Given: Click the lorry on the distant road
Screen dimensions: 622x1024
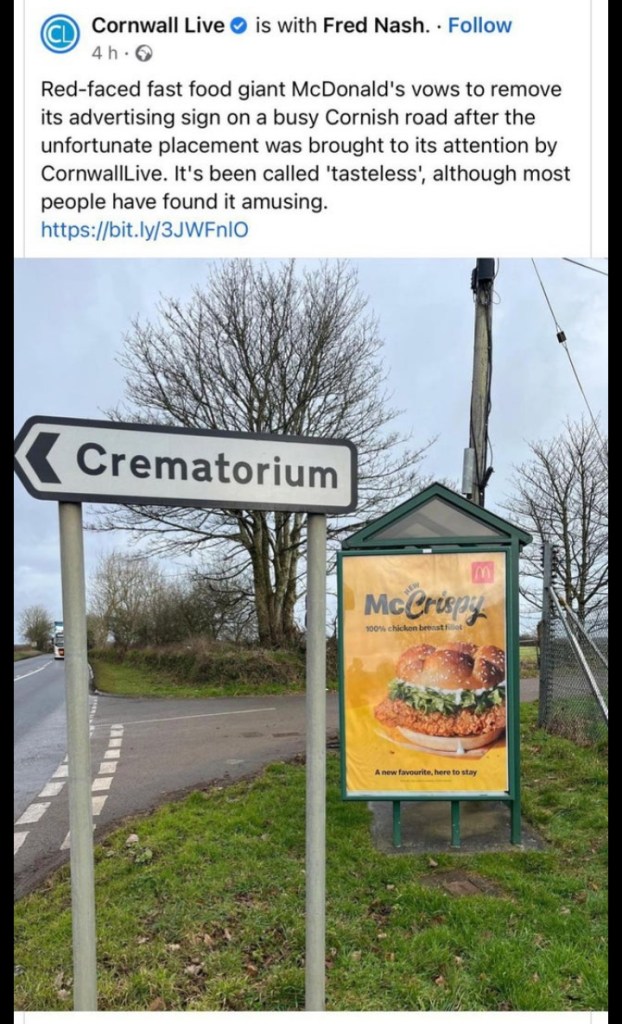Looking at the screenshot, I should (x=58, y=641).
